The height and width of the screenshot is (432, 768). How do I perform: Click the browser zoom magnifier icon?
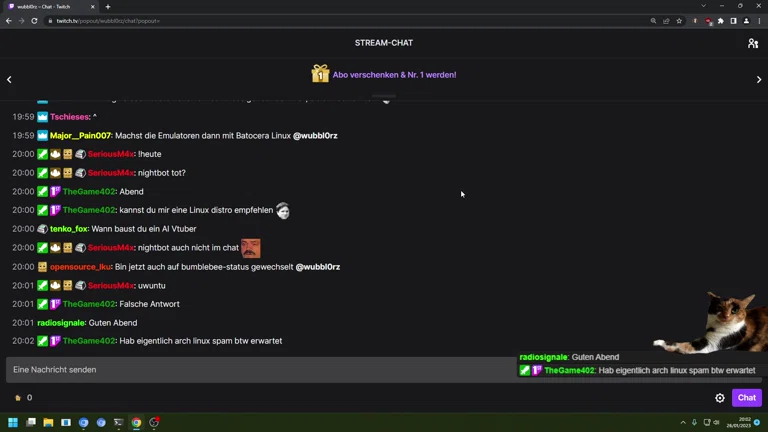point(653,21)
